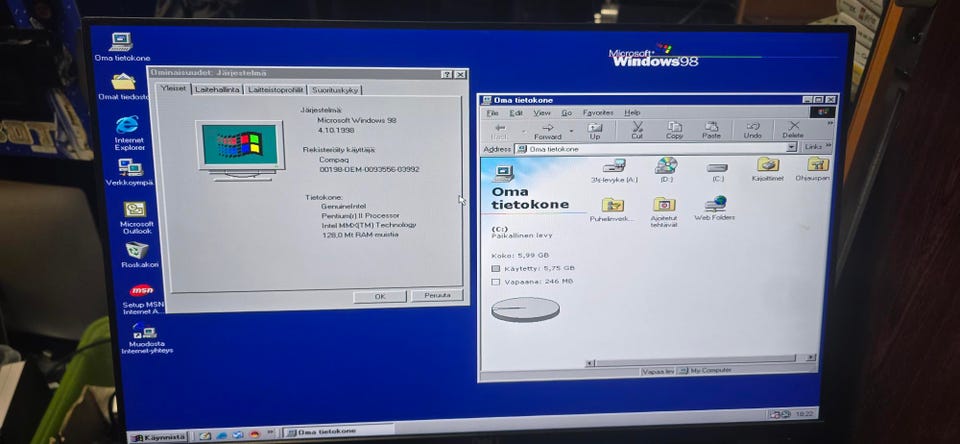Expand hidden toolbar buttons chevron after Delete
Screen dimensions: 960x444
830,123
